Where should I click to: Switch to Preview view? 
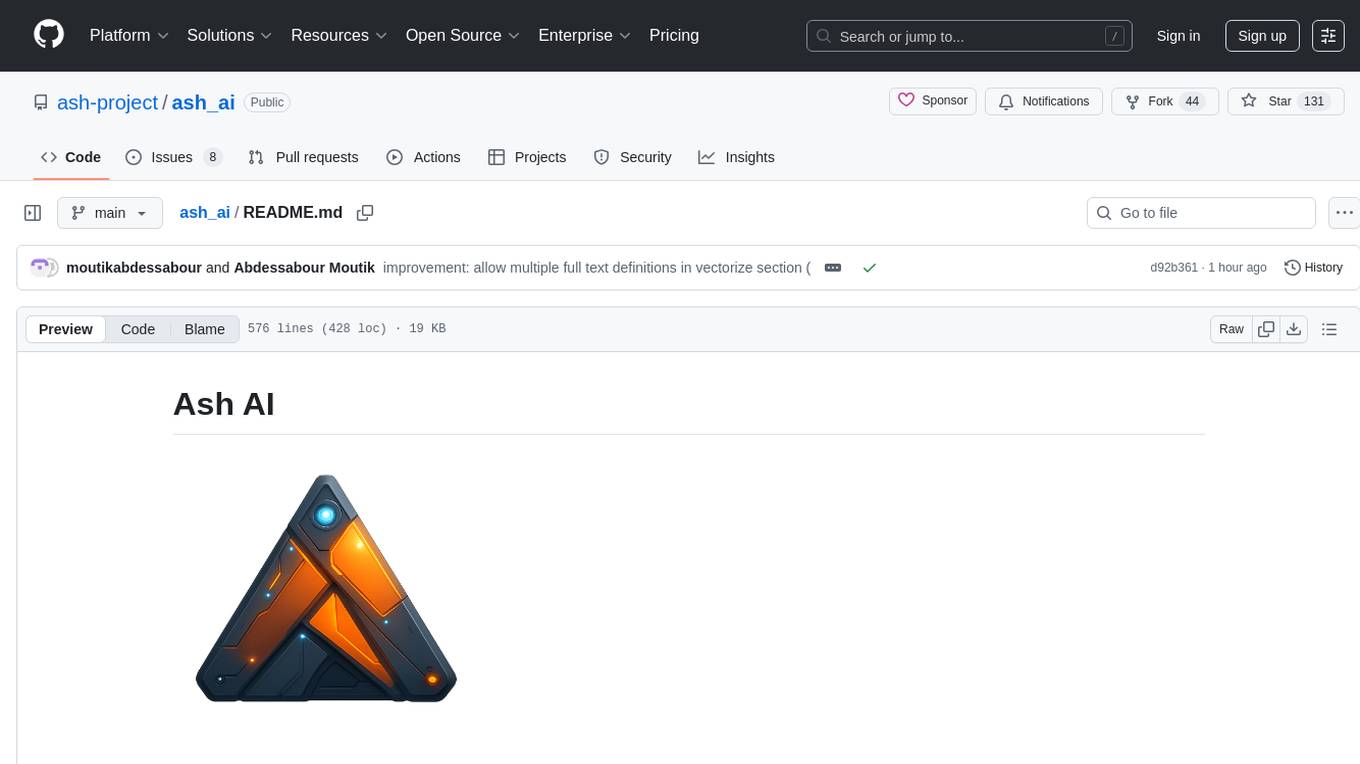(66, 329)
